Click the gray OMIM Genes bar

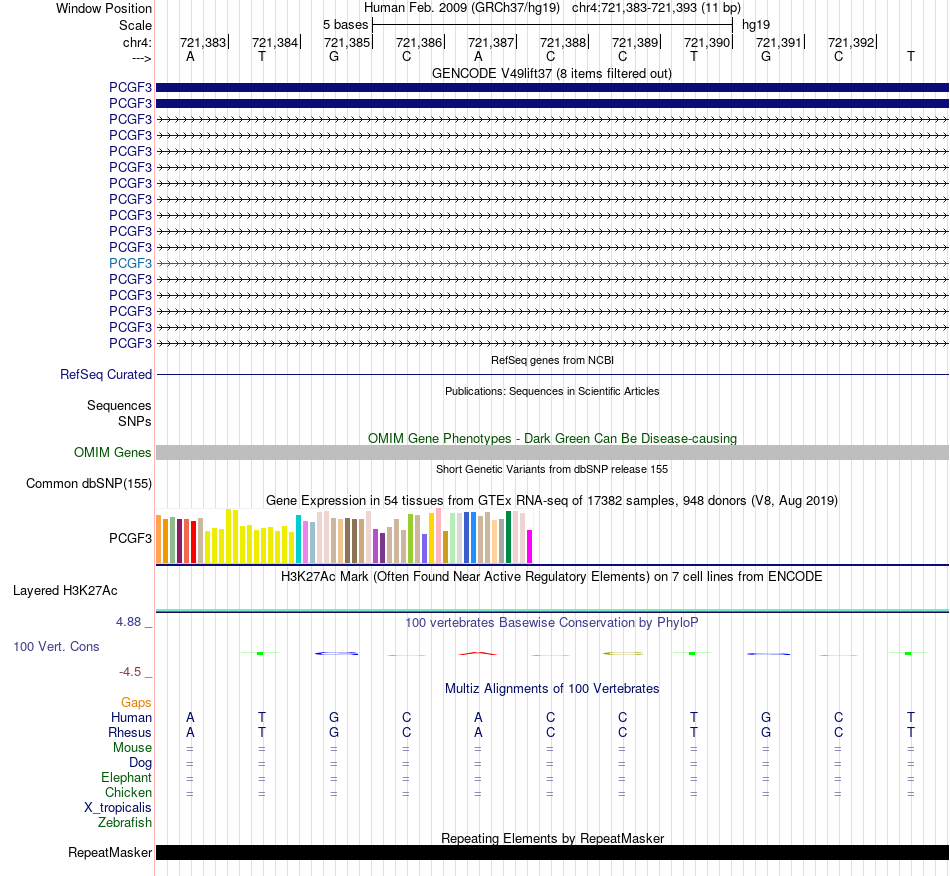(x=552, y=453)
